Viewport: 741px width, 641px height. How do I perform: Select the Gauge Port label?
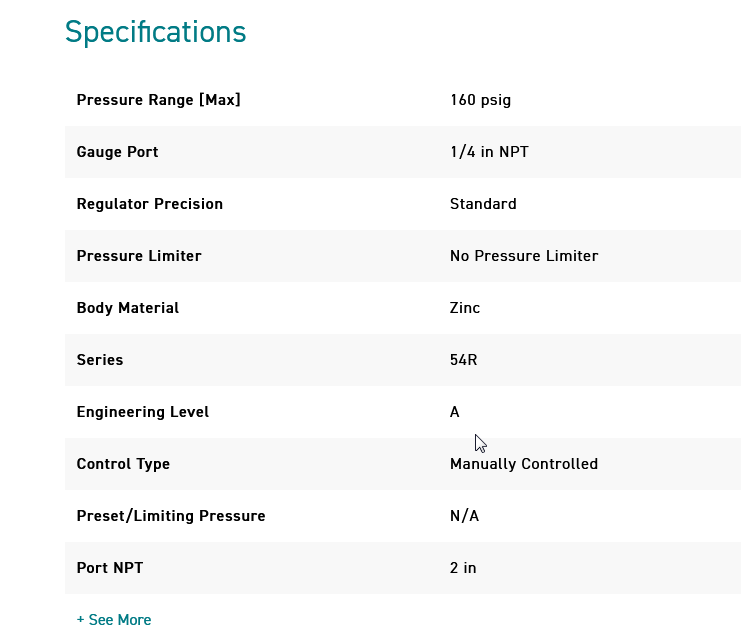[117, 152]
